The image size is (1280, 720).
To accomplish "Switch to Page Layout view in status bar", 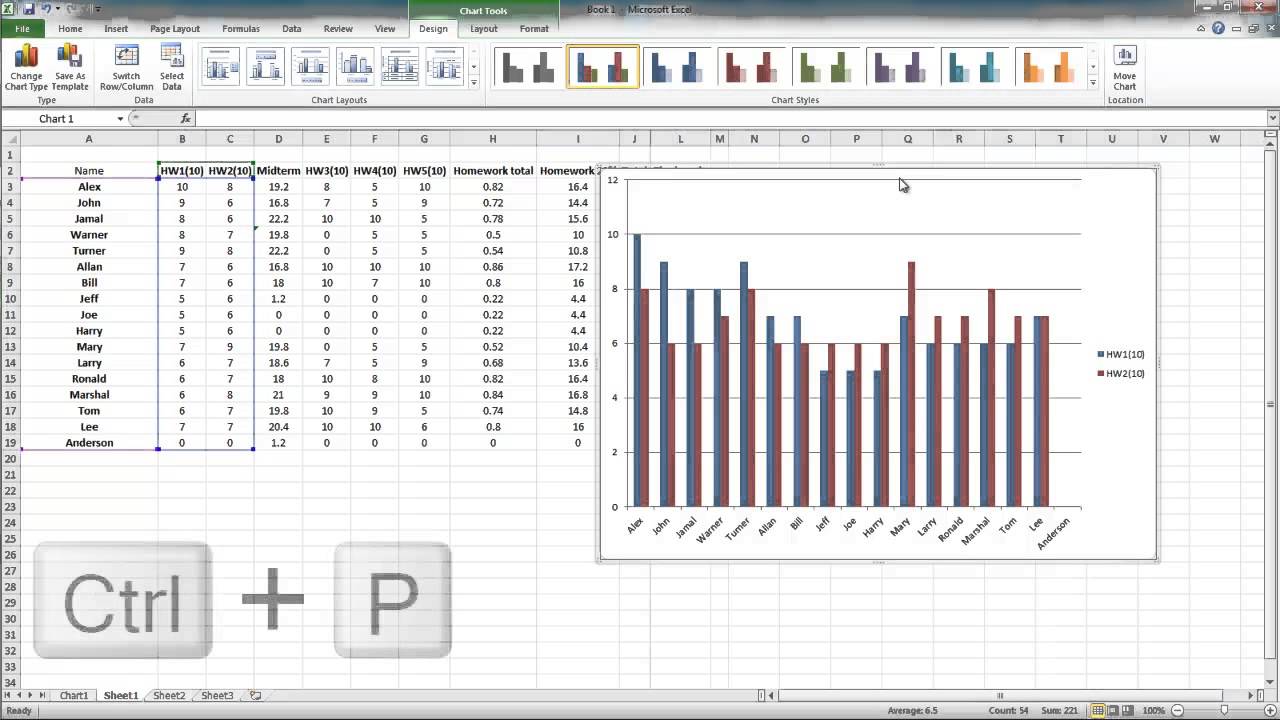I will pyautogui.click(x=1115, y=711).
